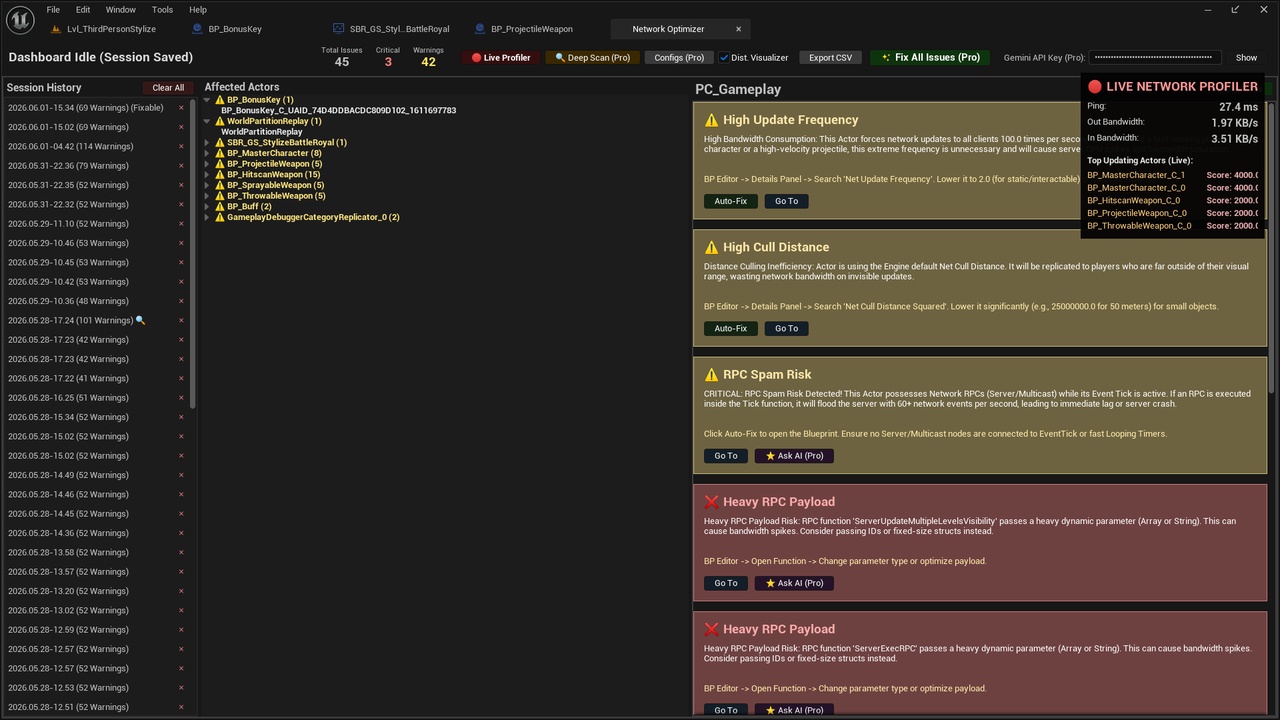Select the WorldPartitionReplay child actor row
This screenshot has height=720, width=1280.
[262, 132]
